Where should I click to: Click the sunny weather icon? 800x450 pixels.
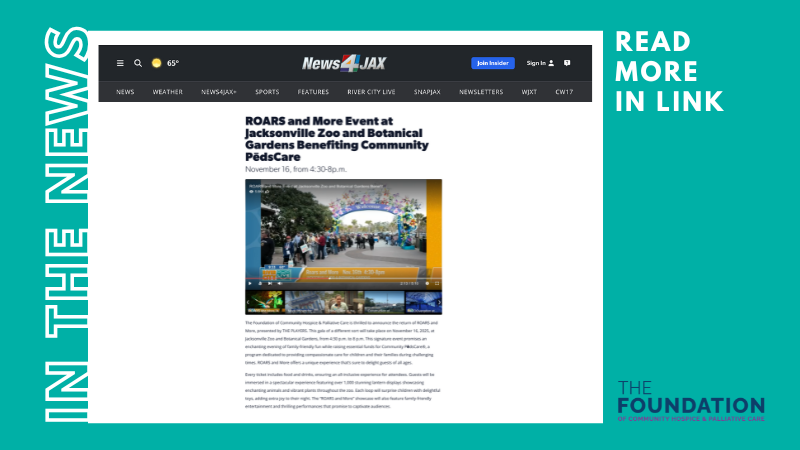click(x=156, y=63)
